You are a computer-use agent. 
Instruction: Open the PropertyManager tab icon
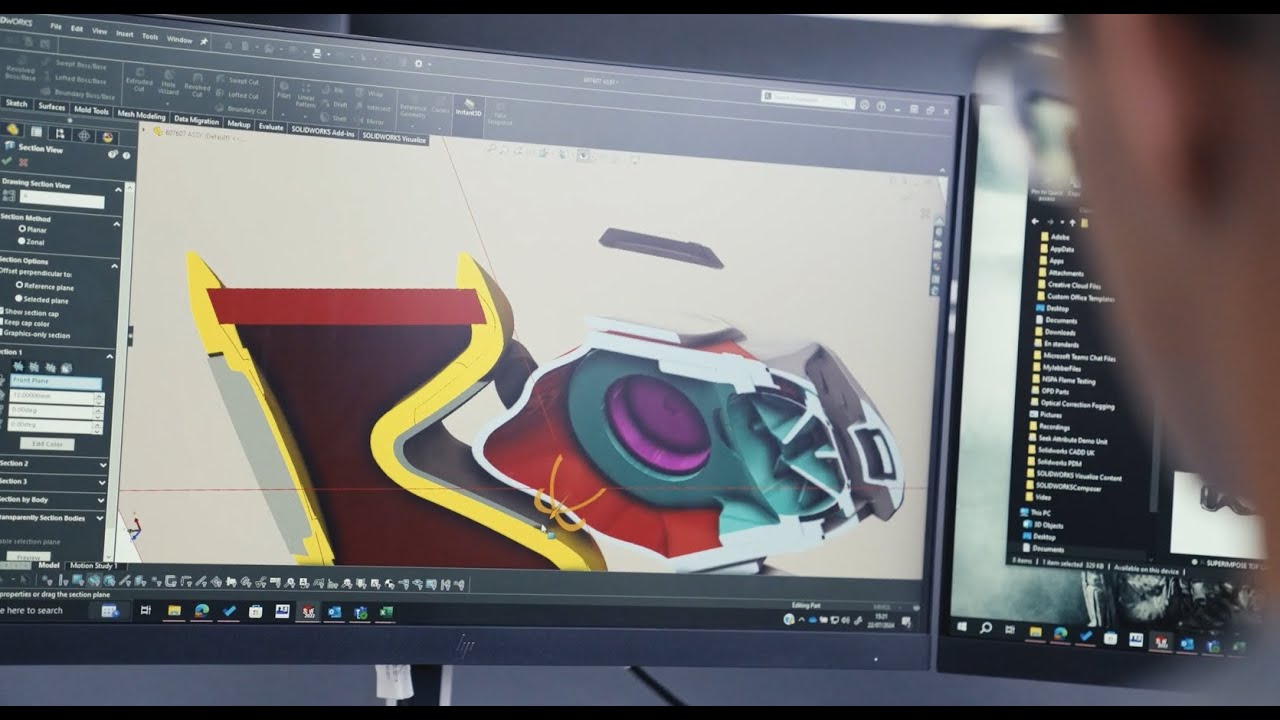pos(36,130)
